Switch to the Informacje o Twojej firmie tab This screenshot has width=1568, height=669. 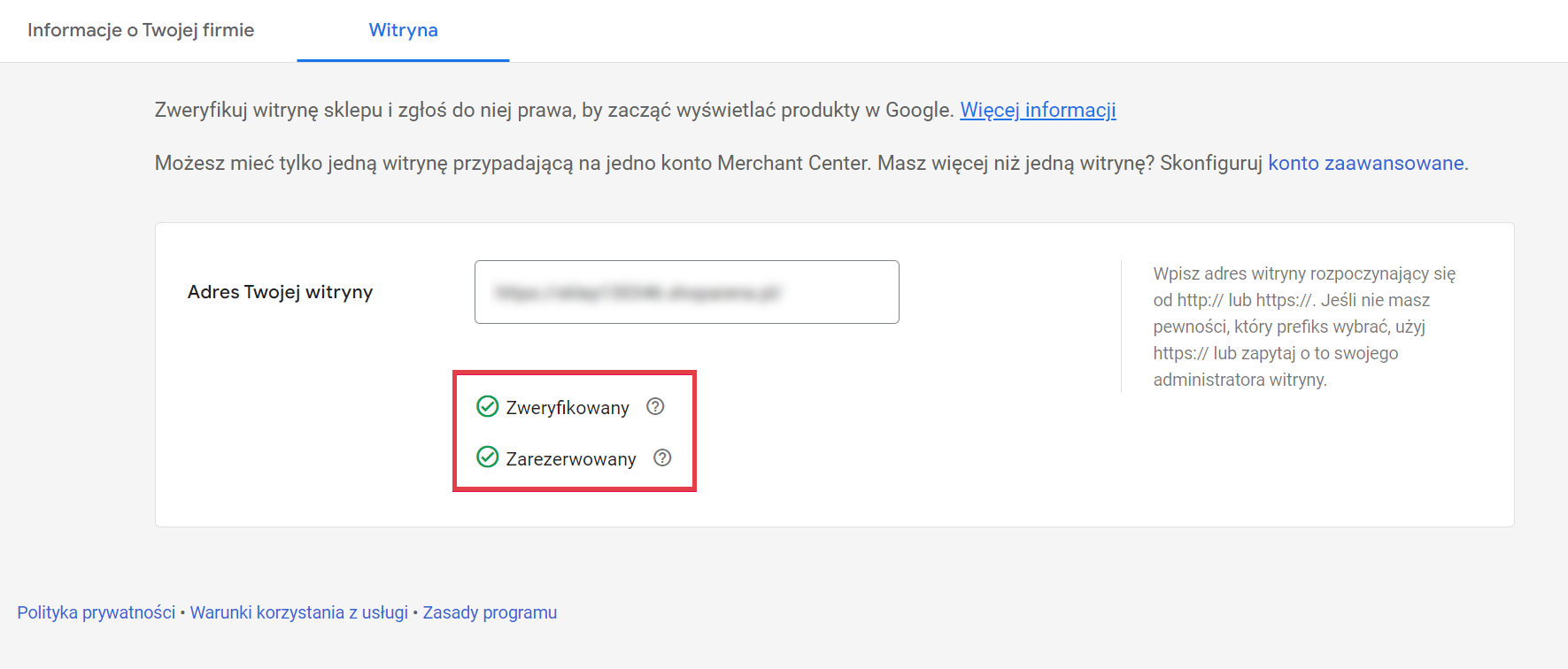(141, 30)
